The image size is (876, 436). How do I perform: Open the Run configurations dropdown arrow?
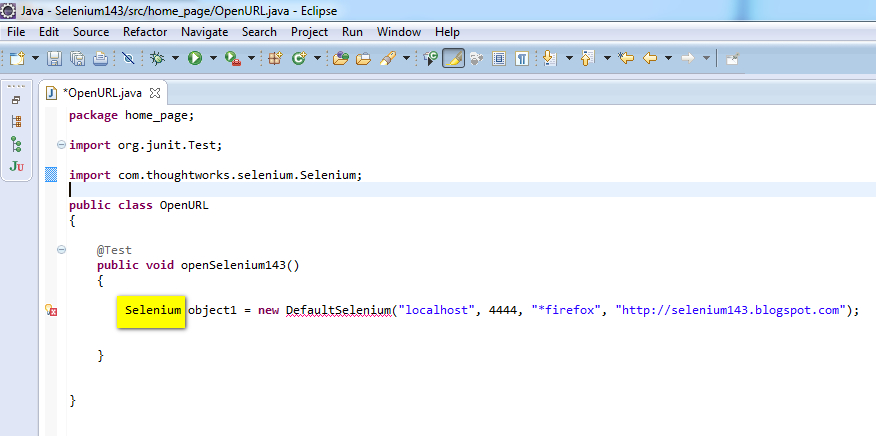point(213,58)
